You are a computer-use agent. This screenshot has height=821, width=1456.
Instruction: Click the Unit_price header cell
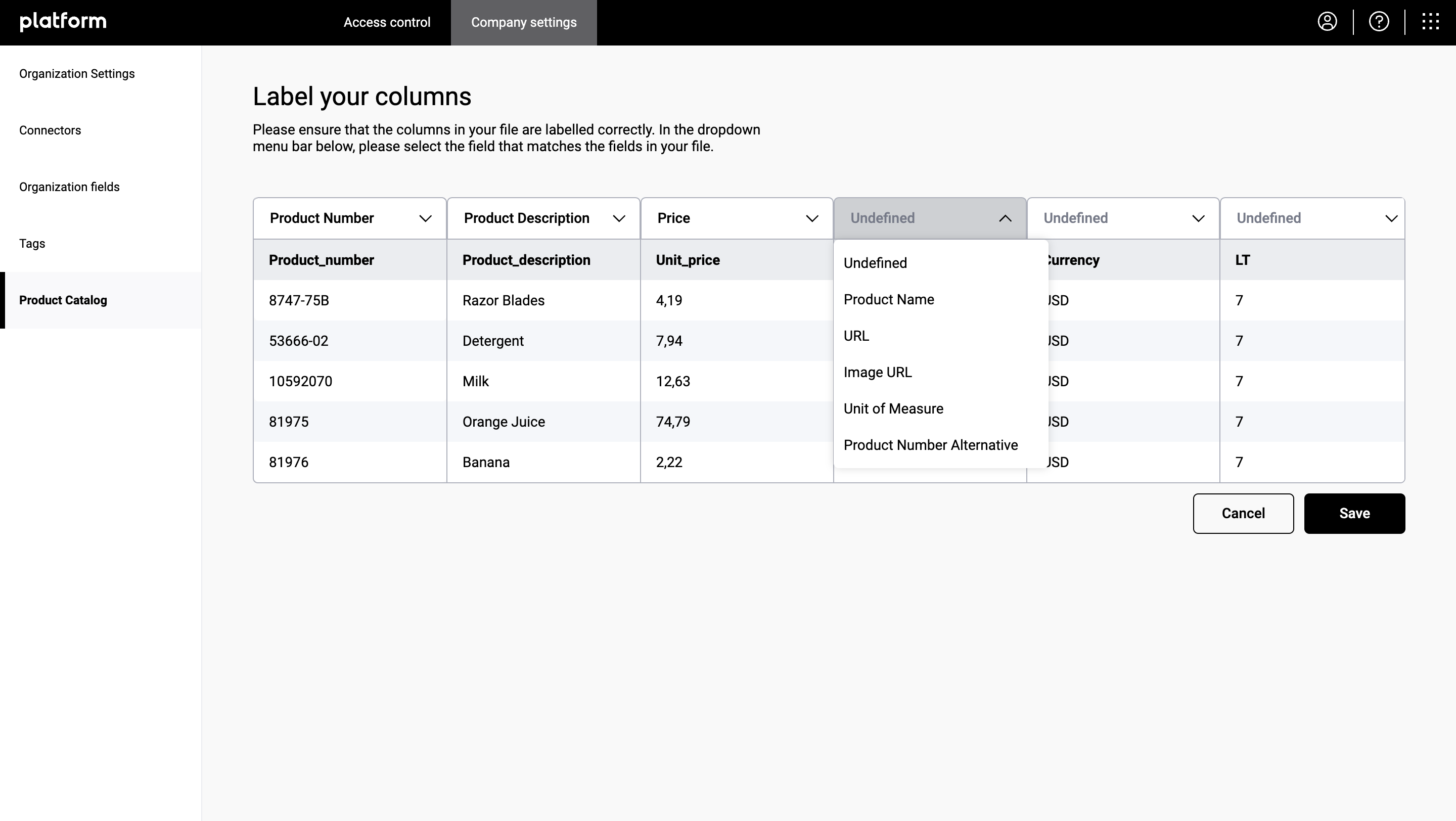pos(737,260)
